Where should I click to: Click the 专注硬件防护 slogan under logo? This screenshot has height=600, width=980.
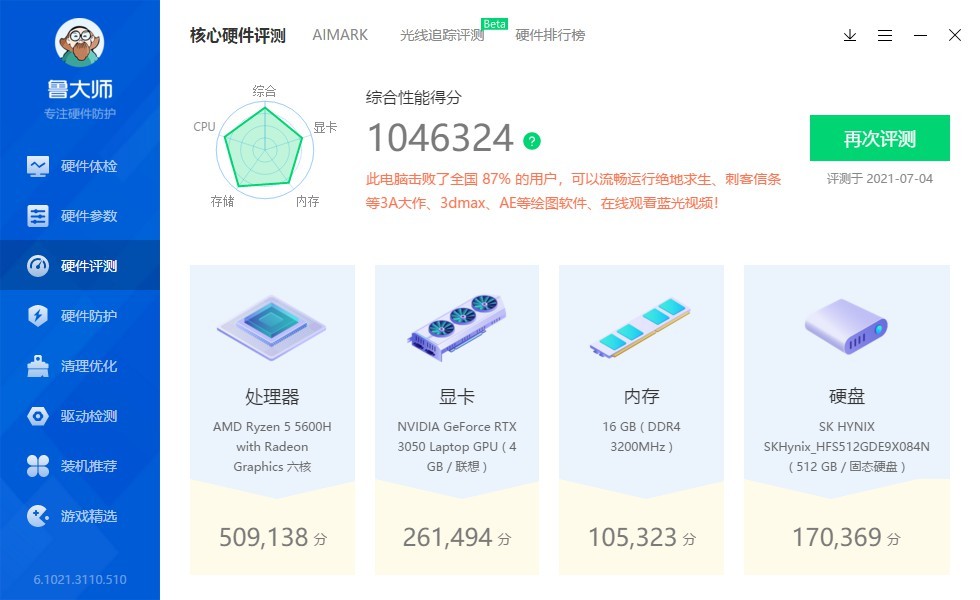[80, 114]
